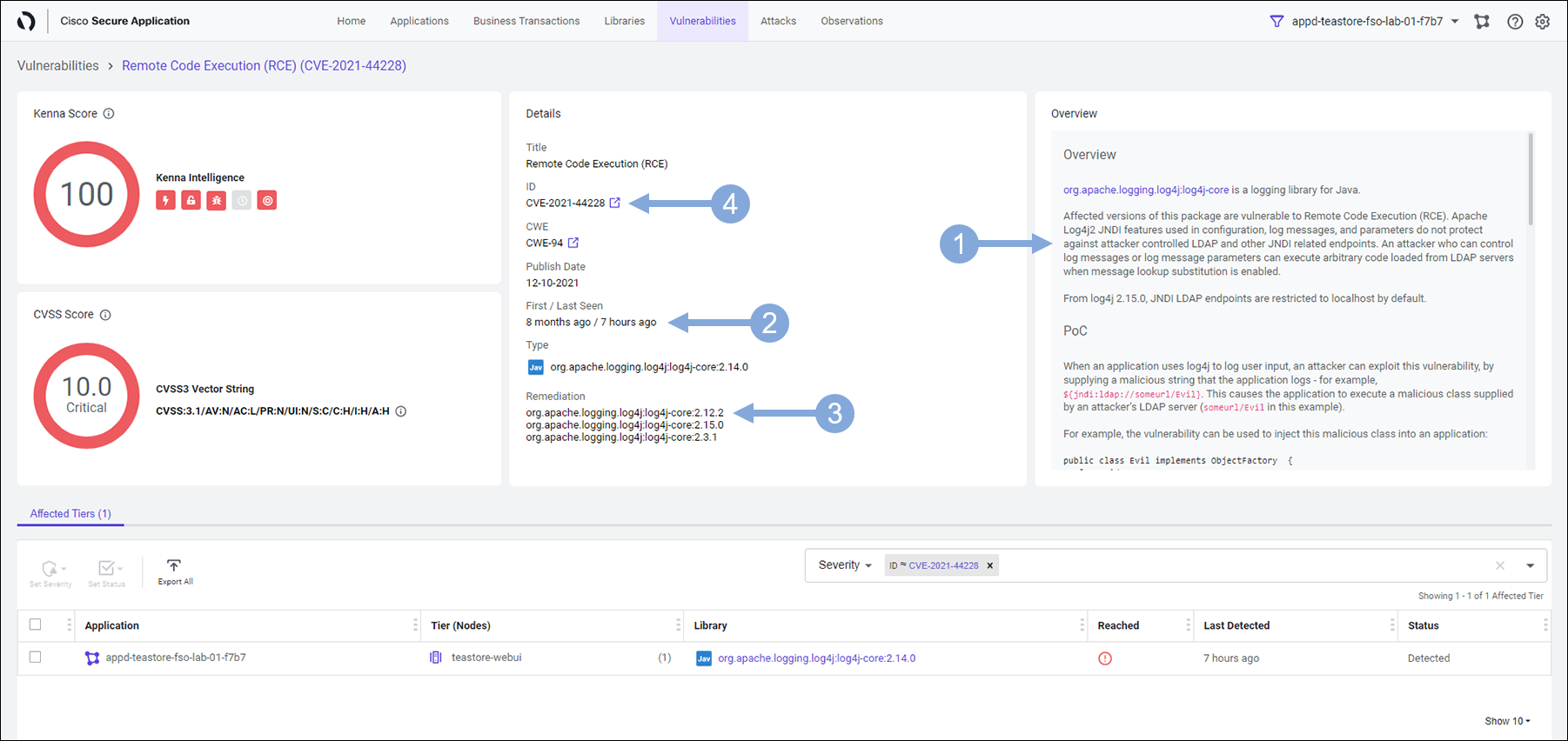Click remediation version log4j-core:2.15.0 text

625,425
